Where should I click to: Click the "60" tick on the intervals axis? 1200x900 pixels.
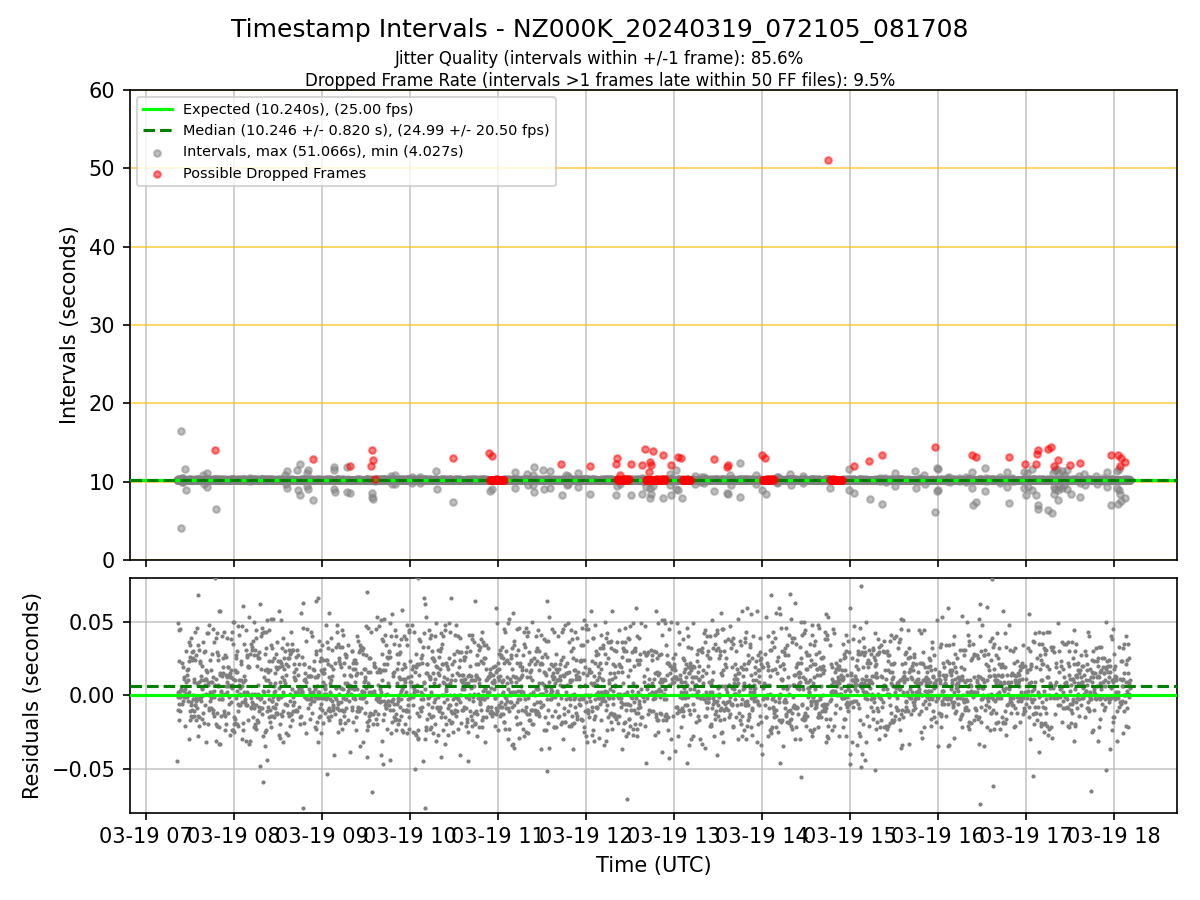point(104,90)
